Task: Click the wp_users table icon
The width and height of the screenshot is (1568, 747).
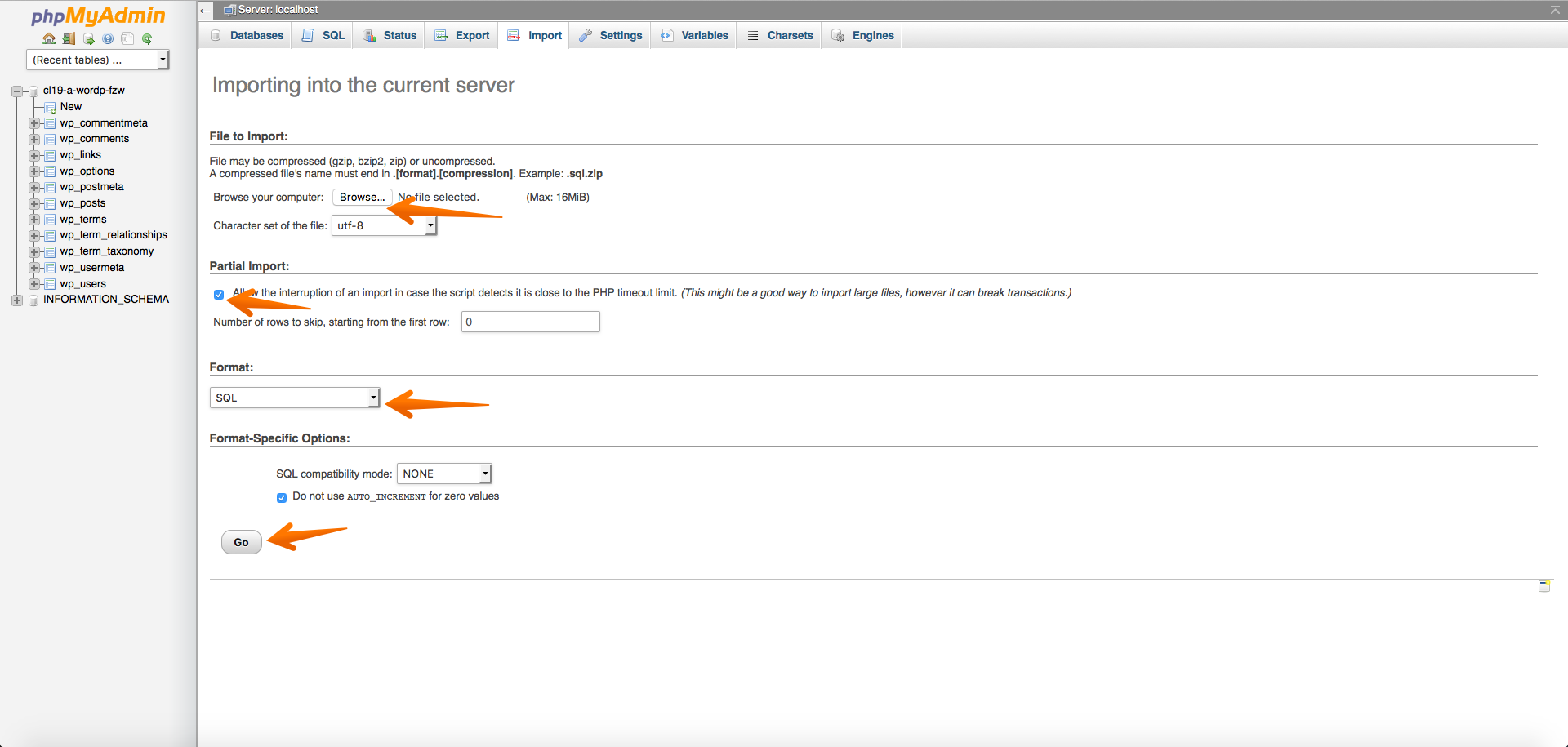Action: [x=50, y=284]
